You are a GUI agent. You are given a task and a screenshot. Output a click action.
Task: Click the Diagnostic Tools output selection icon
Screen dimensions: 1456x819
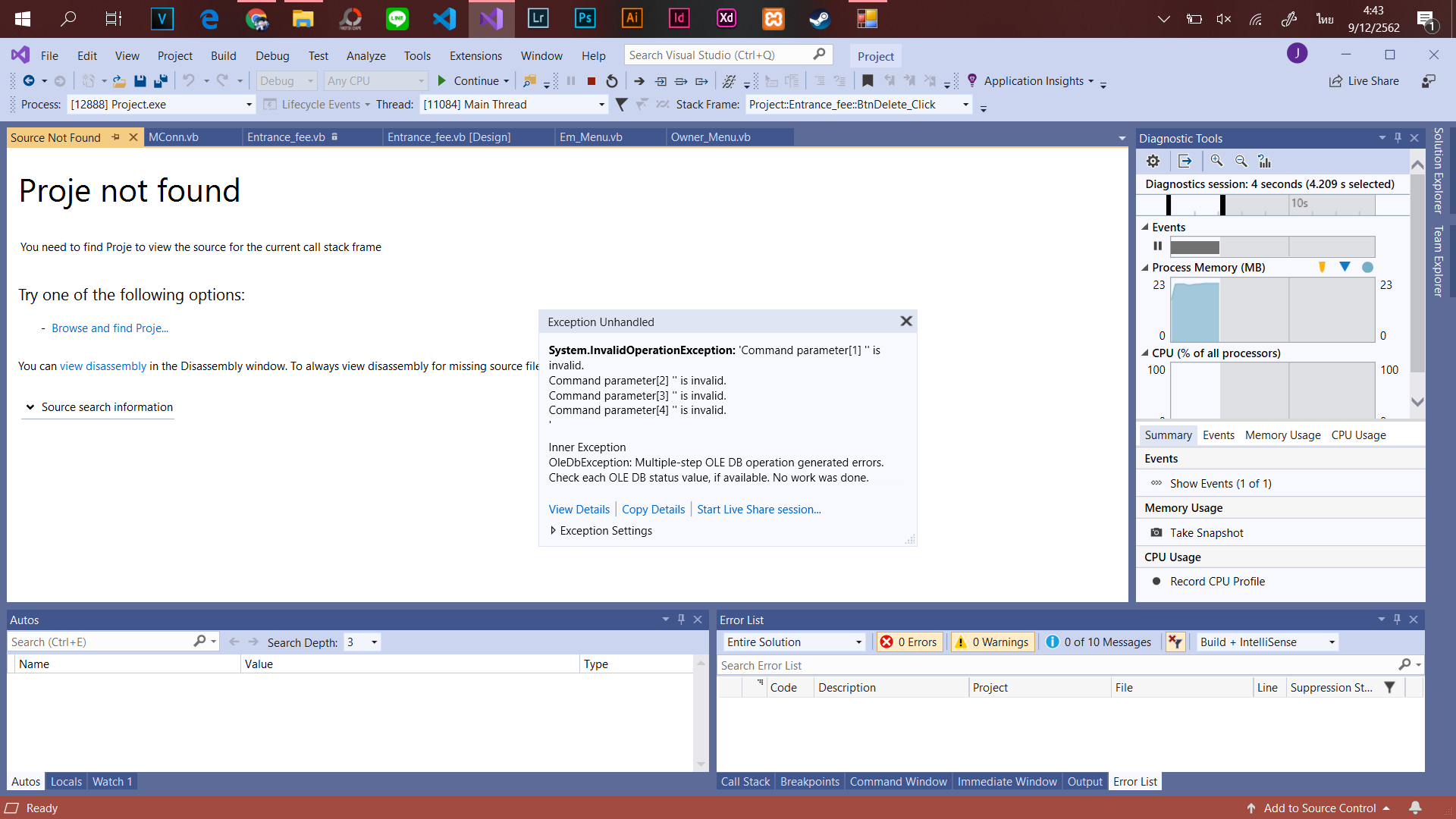click(x=1185, y=161)
